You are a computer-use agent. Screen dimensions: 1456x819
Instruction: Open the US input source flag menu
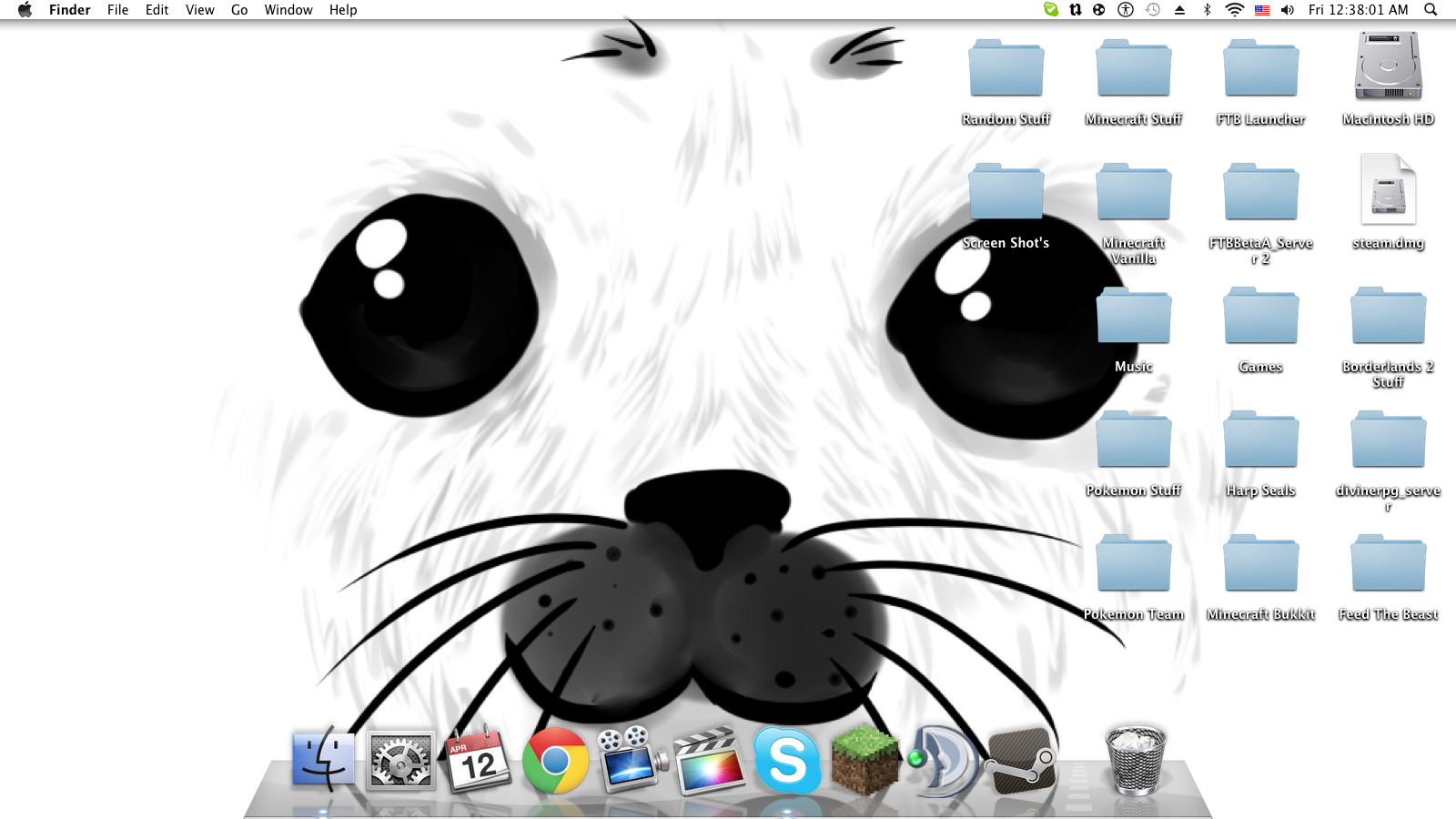pos(1262,10)
